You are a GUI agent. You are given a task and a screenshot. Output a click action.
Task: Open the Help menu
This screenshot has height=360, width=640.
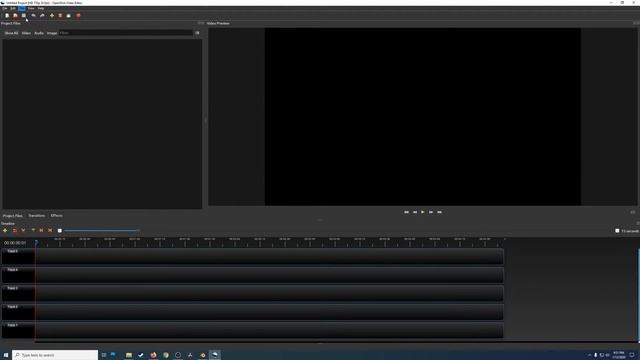pos(41,8)
